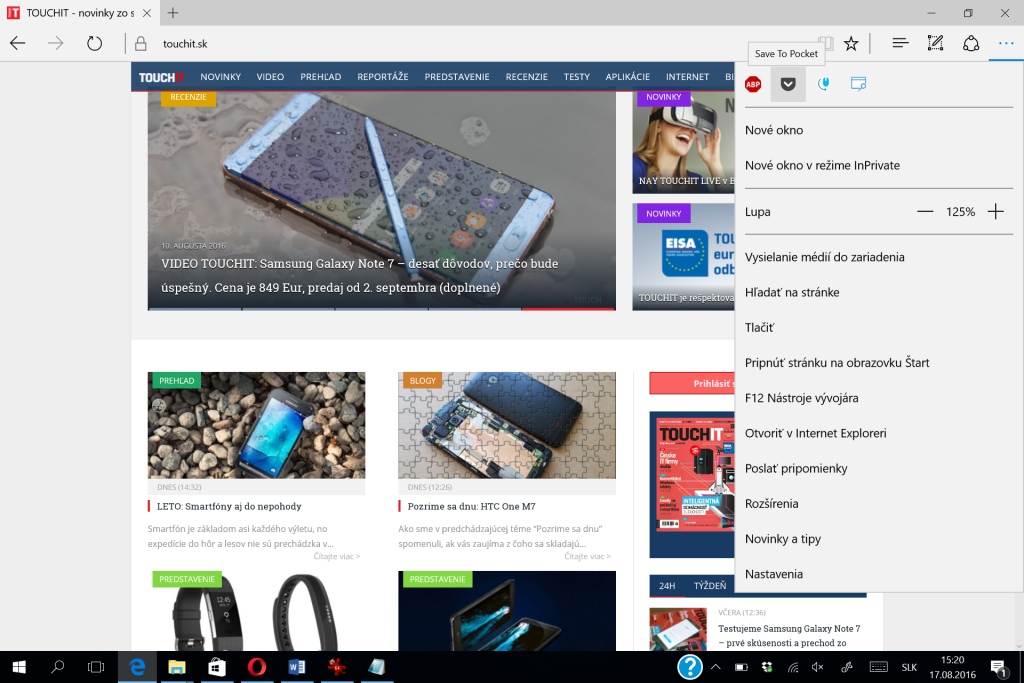Open the EISA NOVINKY tile
1024x683 pixels.
[683, 257]
